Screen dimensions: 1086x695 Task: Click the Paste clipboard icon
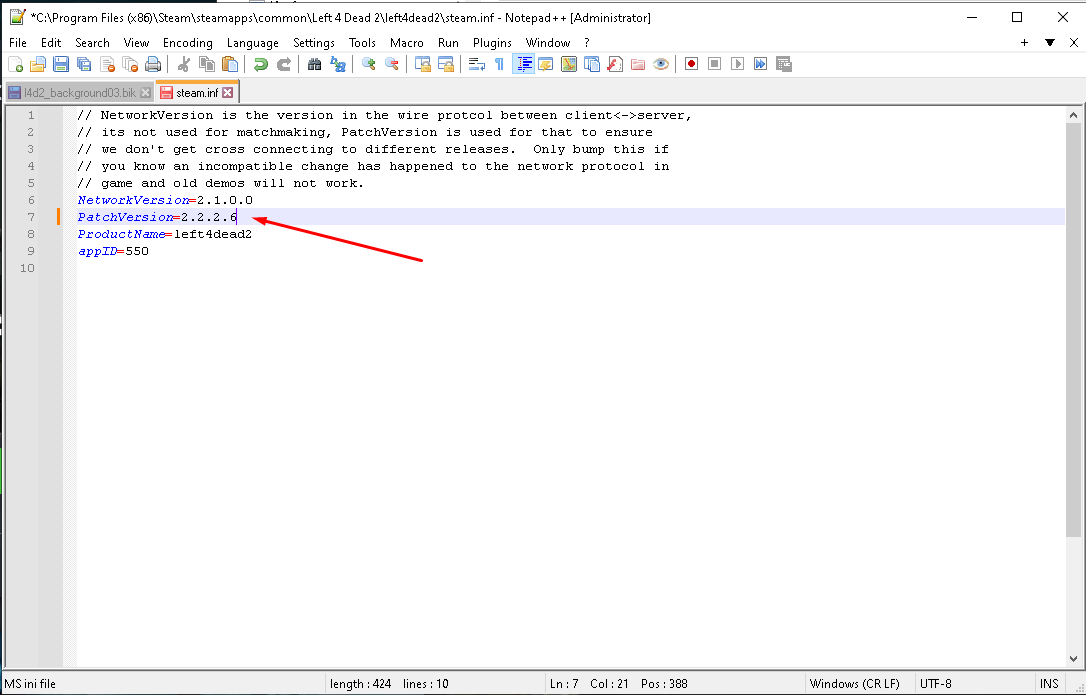230,64
